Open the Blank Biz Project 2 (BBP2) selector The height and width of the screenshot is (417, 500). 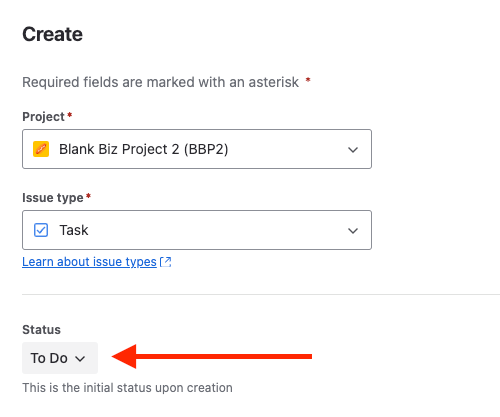pyautogui.click(x=197, y=149)
